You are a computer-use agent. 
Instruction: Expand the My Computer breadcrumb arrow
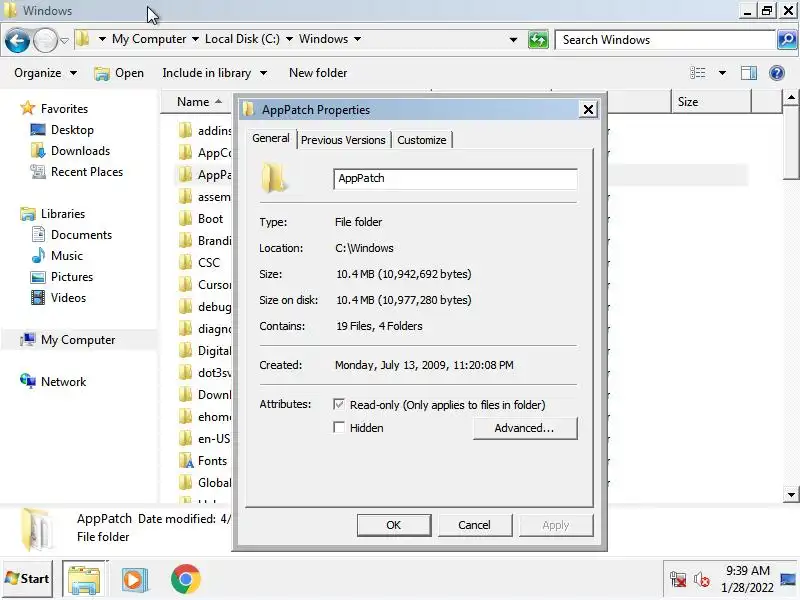tap(195, 39)
